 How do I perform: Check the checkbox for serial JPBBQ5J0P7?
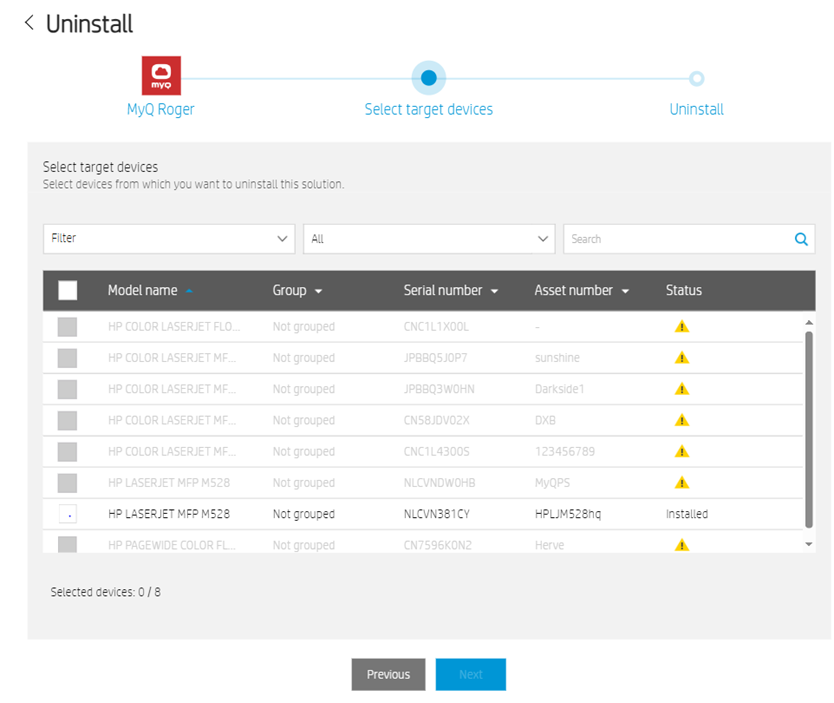pyautogui.click(x=68, y=357)
